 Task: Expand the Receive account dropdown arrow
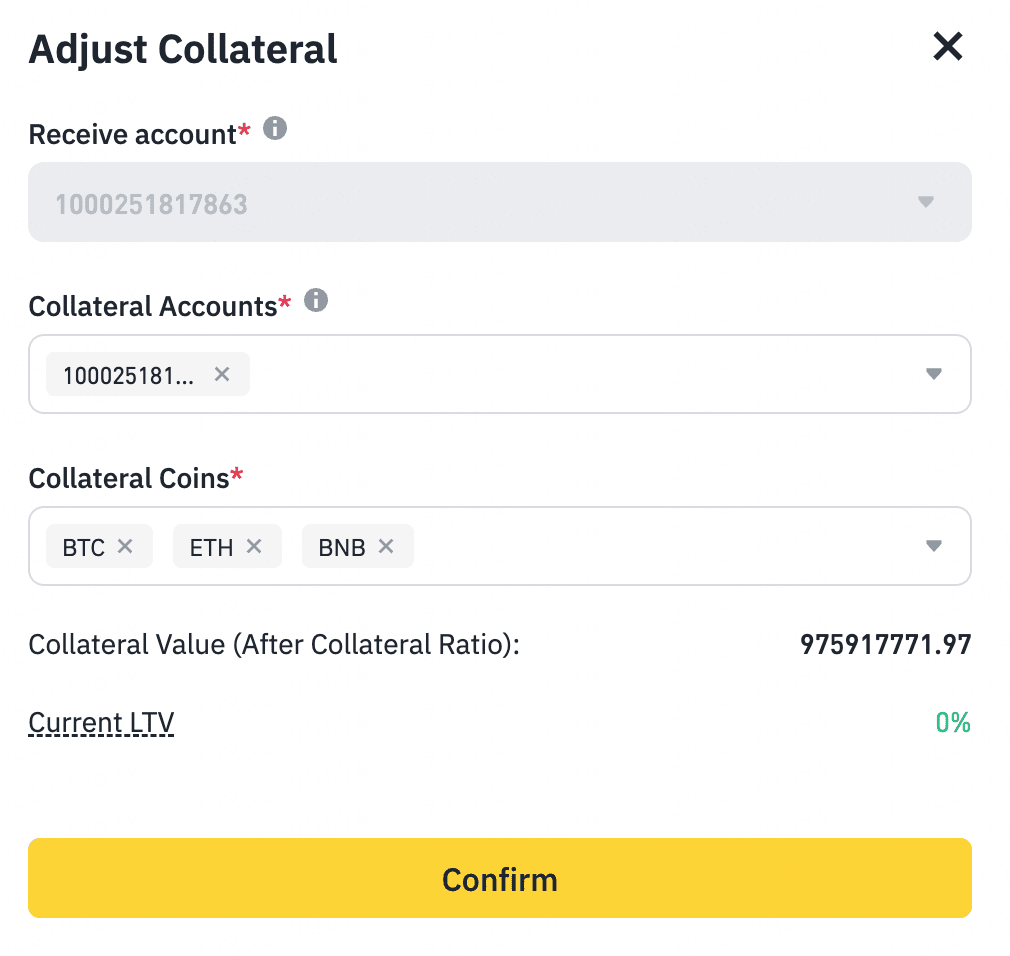click(x=926, y=202)
